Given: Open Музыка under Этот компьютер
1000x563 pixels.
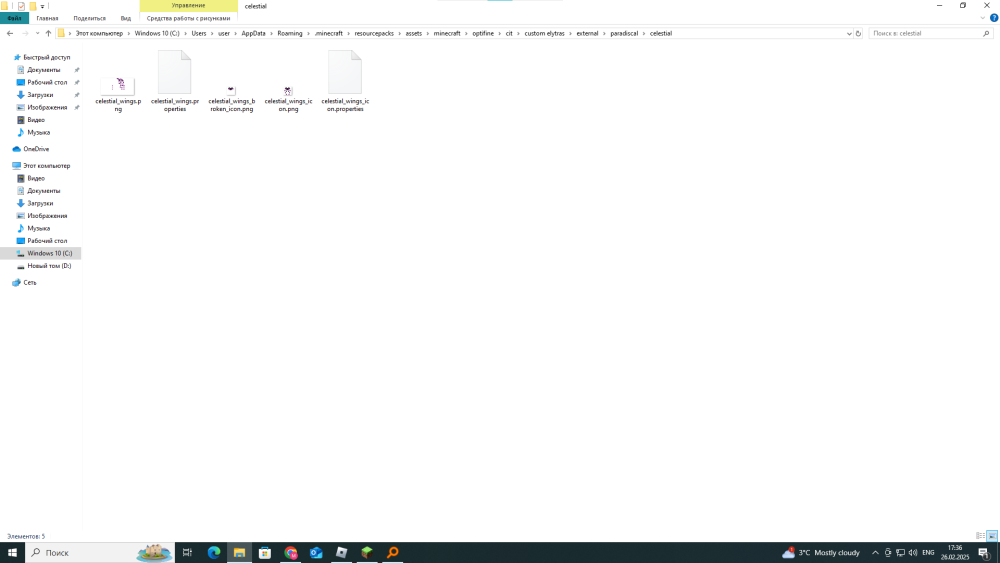Looking at the screenshot, I should tap(38, 228).
